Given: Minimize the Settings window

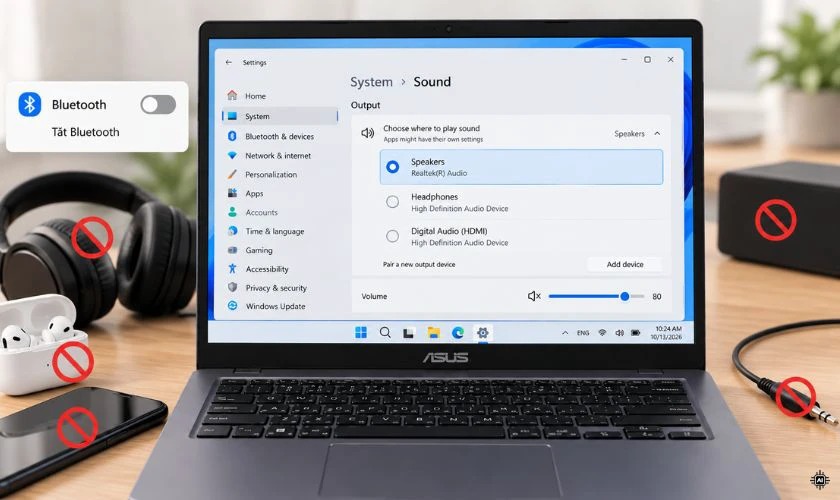Looking at the screenshot, I should coord(624,59).
